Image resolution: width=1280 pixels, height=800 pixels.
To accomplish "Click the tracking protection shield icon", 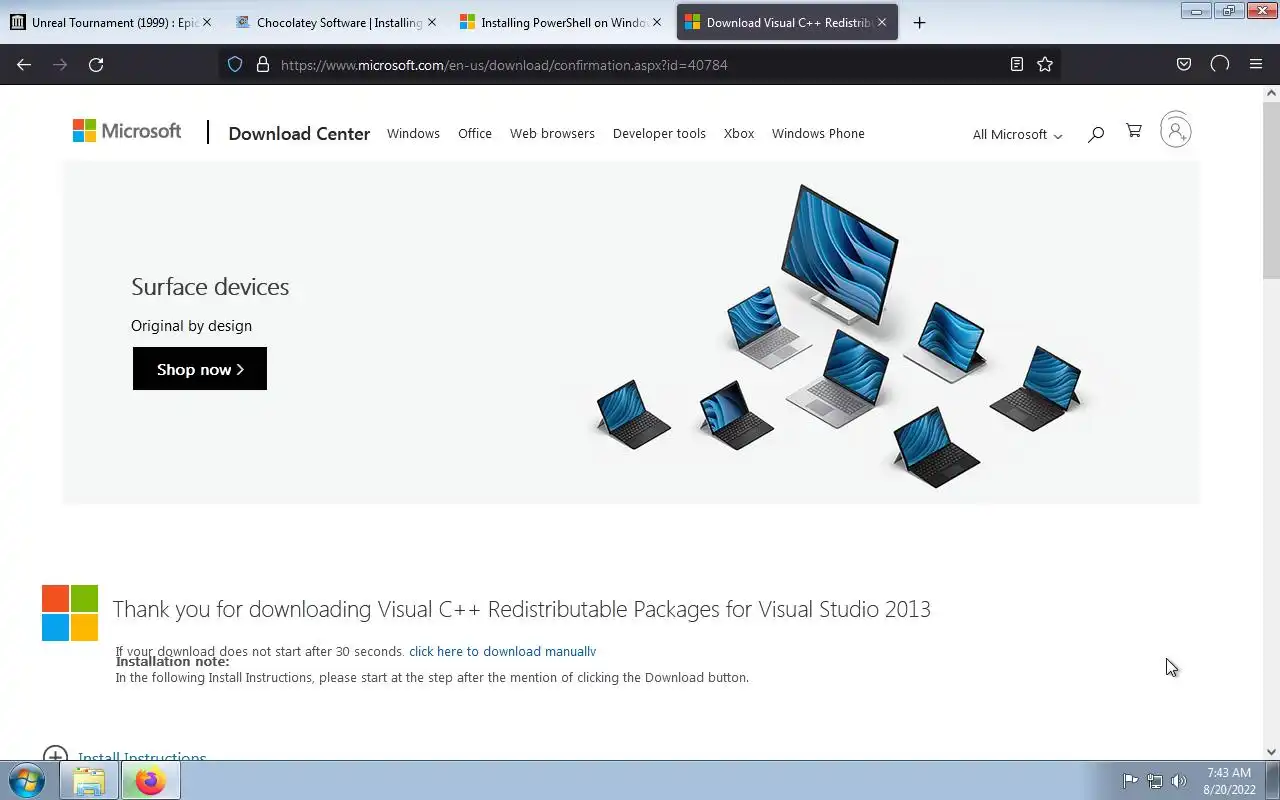I will 235,64.
